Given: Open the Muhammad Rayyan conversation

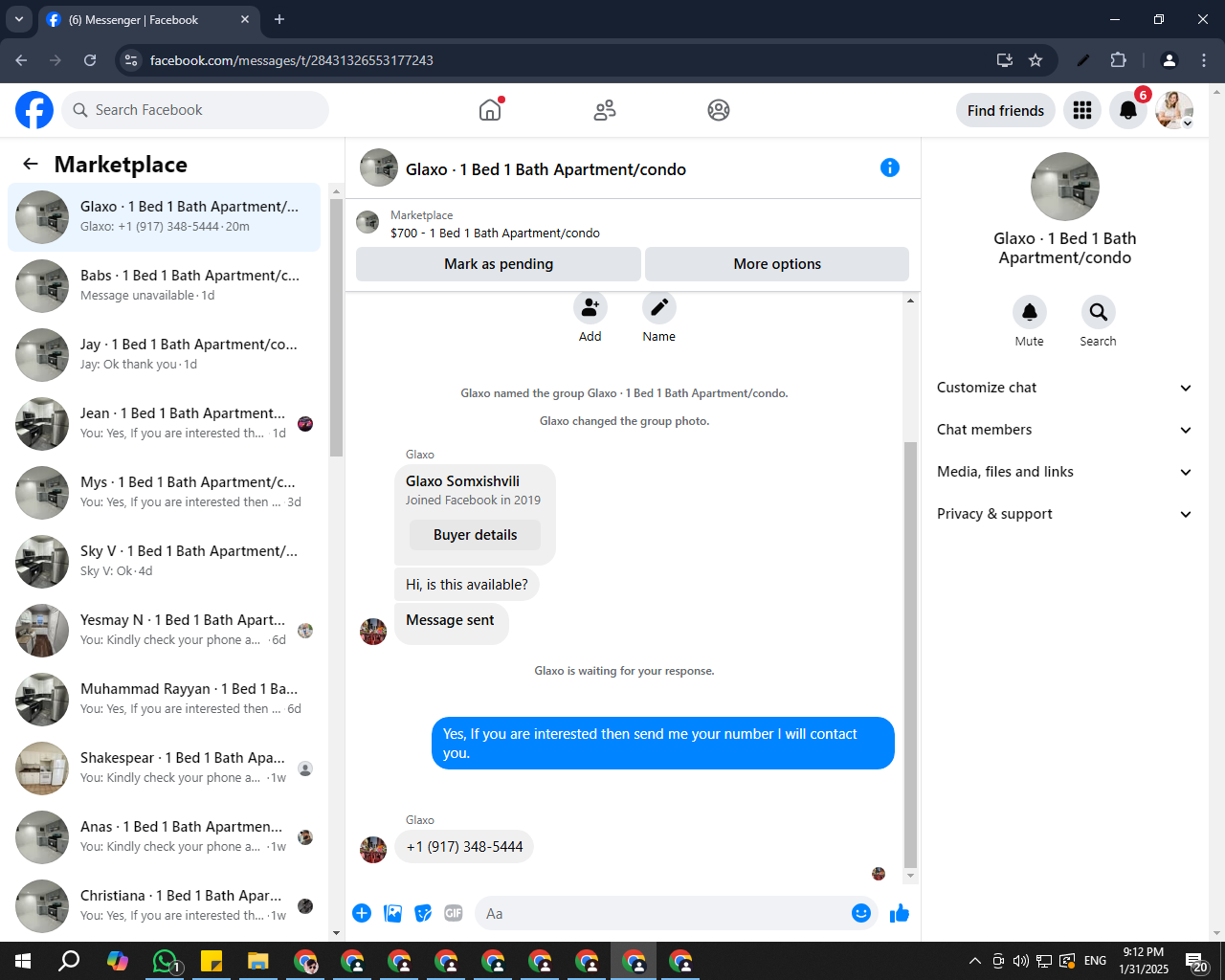Looking at the screenshot, I should [165, 700].
